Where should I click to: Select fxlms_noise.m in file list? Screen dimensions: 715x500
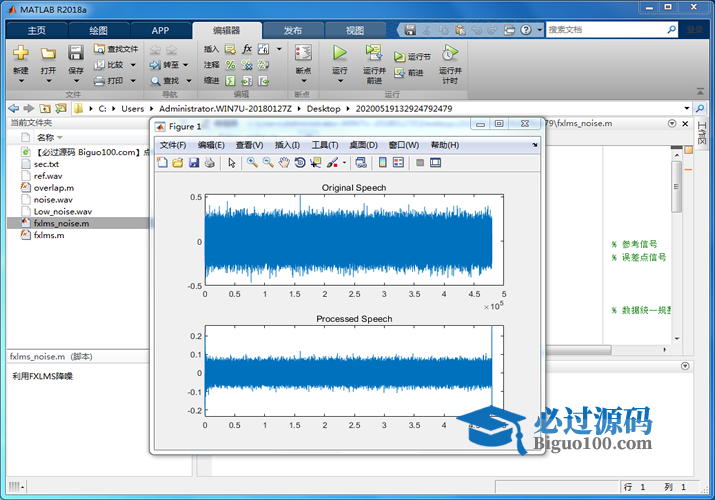(62, 223)
